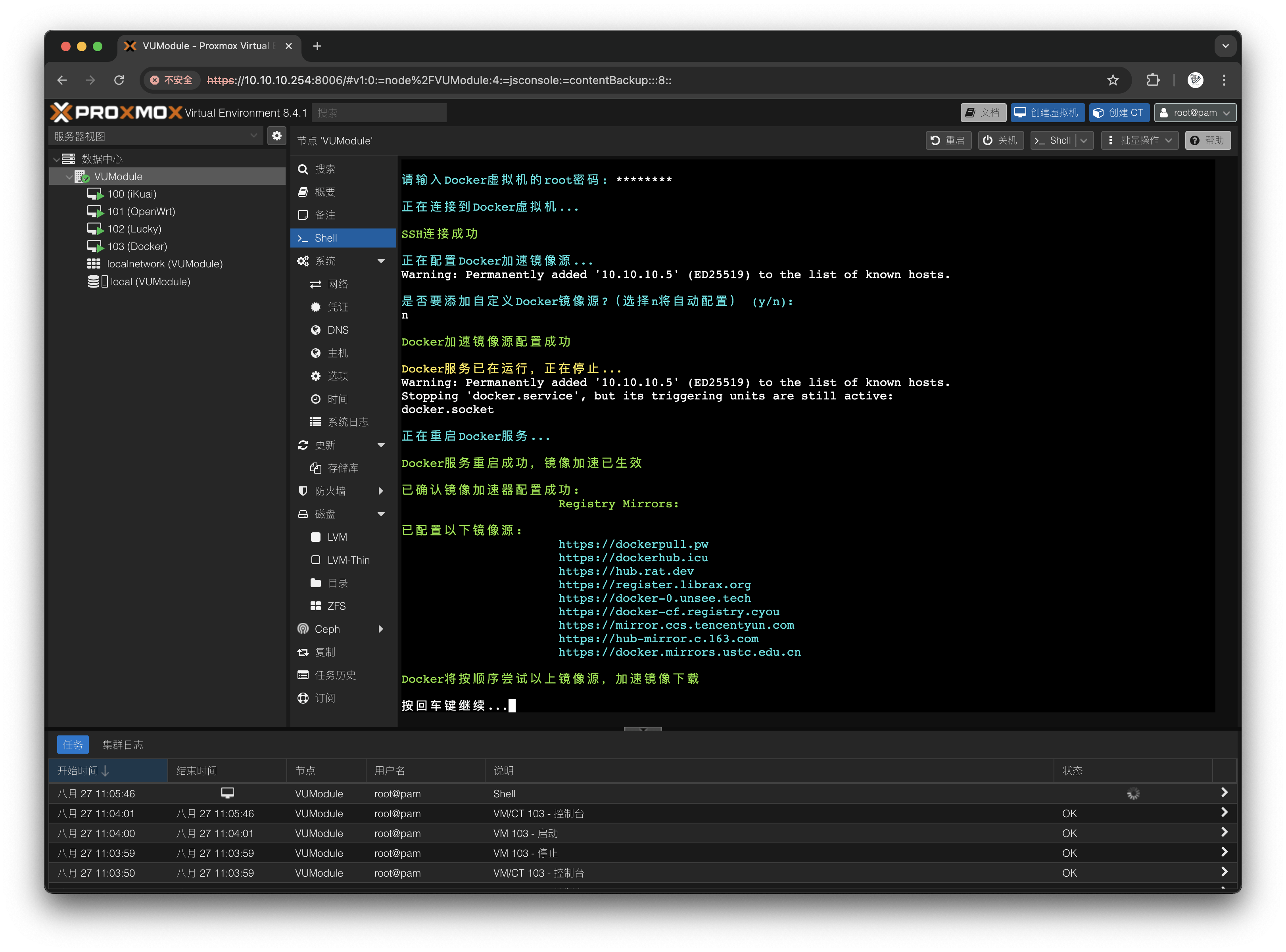Bookmark this page with star icon

coord(1113,80)
